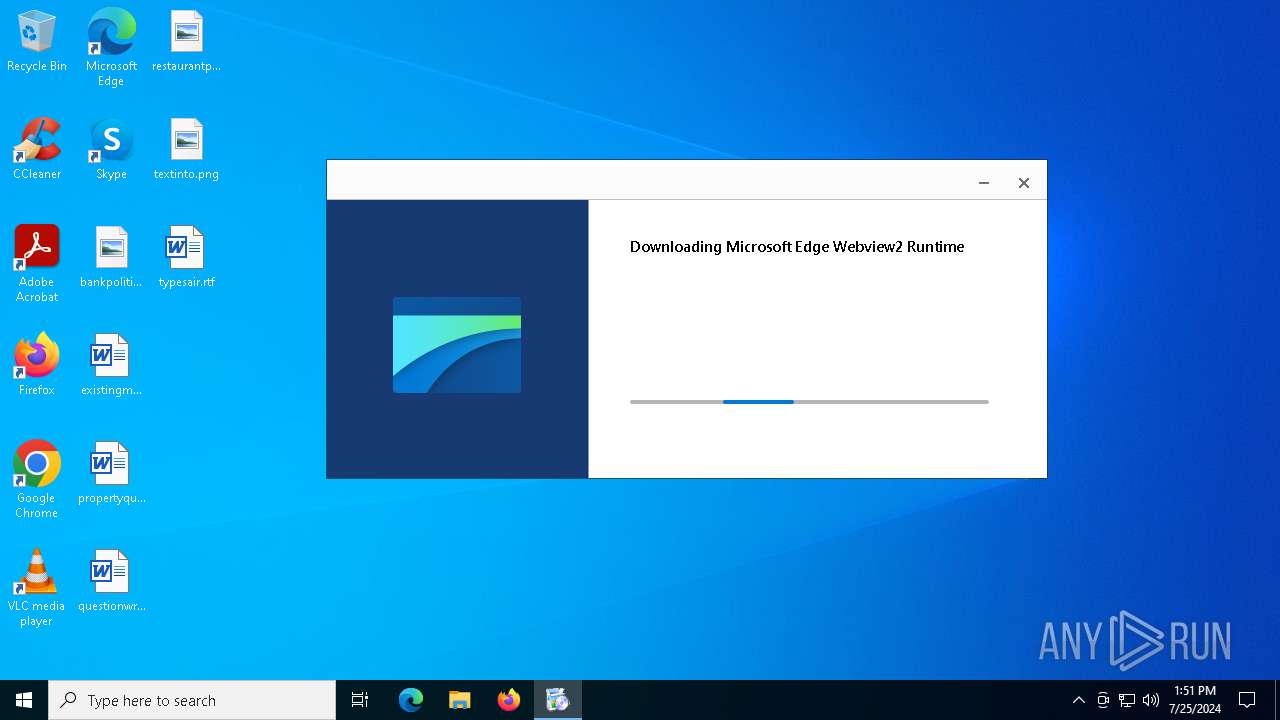1280x720 pixels.
Task: Click the Type here to search box
Action: [192, 700]
